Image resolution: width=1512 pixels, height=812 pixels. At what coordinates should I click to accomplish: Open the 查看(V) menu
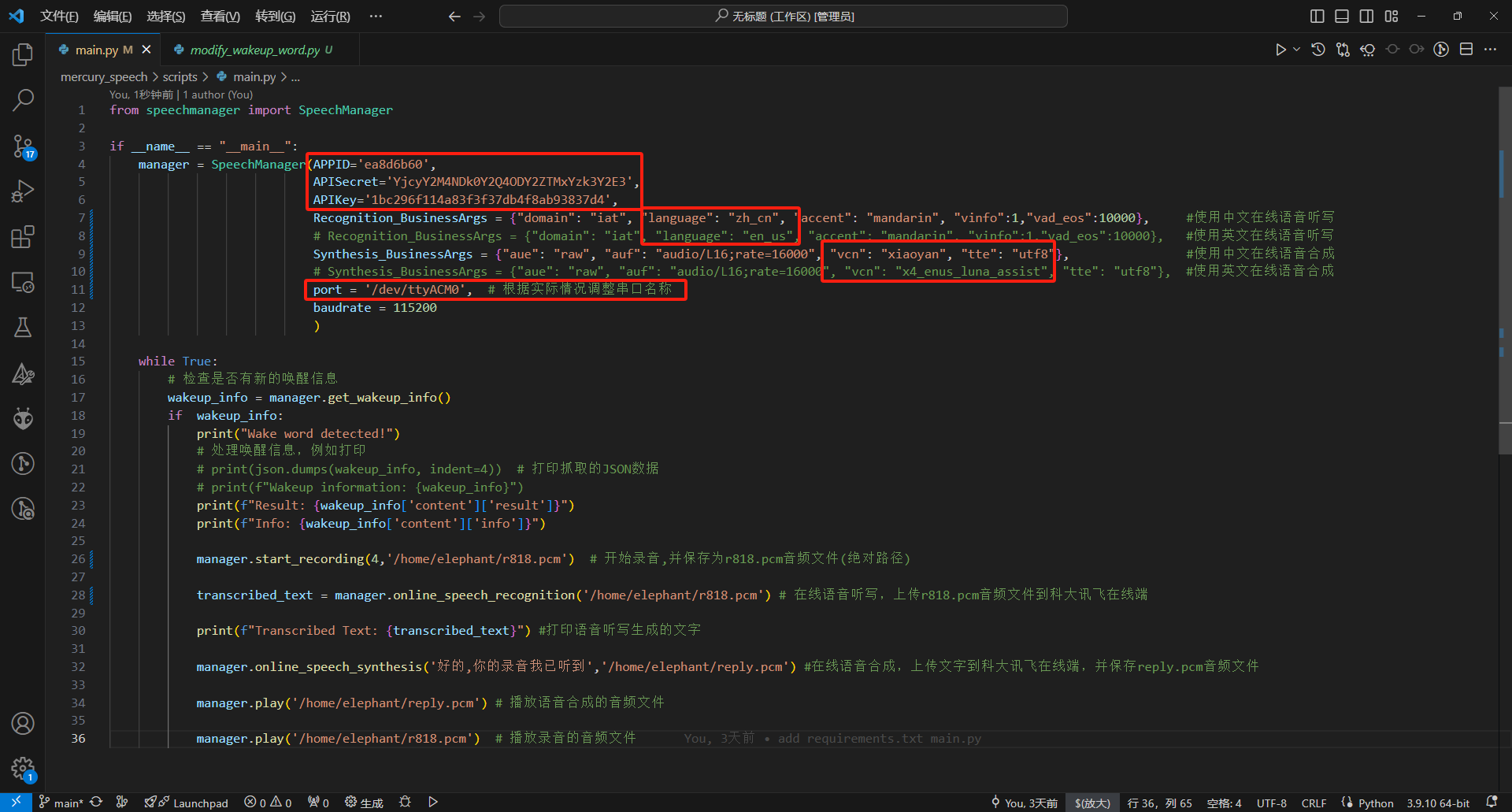220,16
